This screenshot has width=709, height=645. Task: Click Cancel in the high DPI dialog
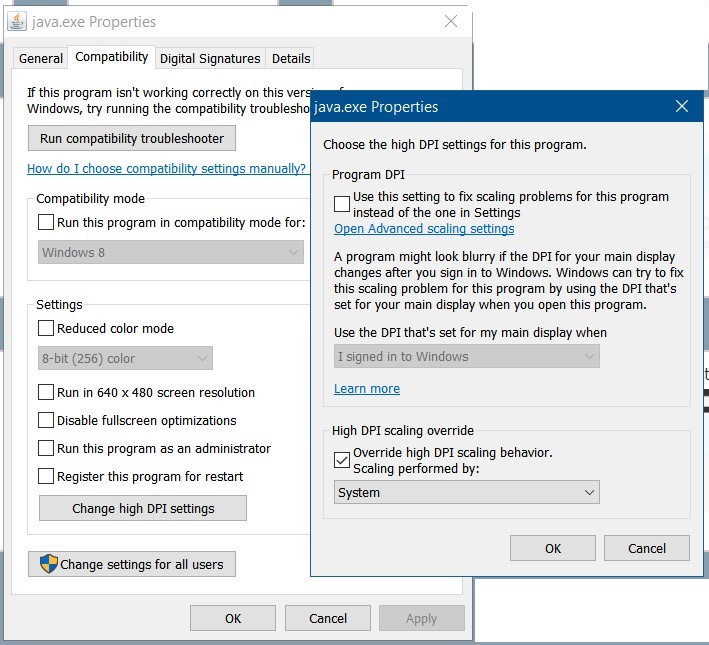click(x=647, y=548)
